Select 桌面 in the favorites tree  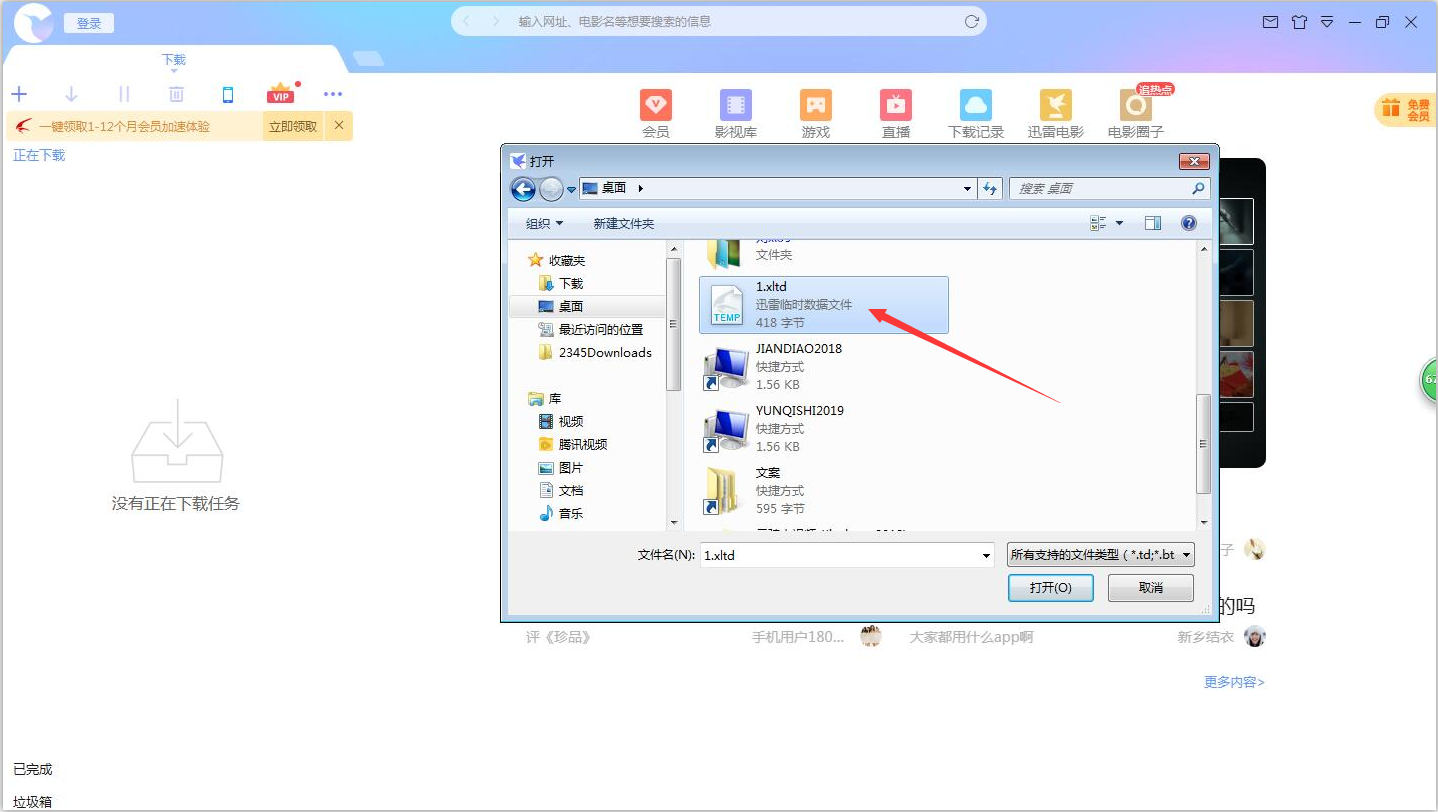pos(561,307)
